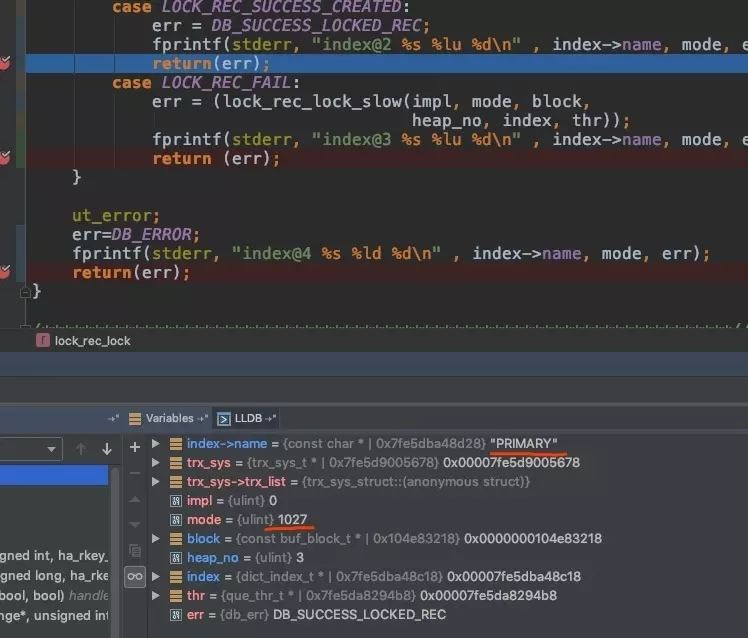Switch to the LLDB tab
The width and height of the screenshot is (748, 638).
247,418
